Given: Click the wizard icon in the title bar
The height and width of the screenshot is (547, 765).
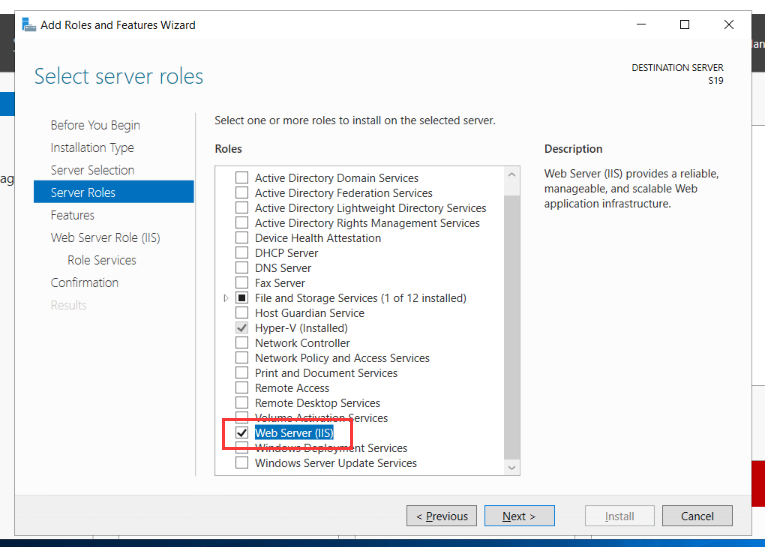Looking at the screenshot, I should pos(29,25).
